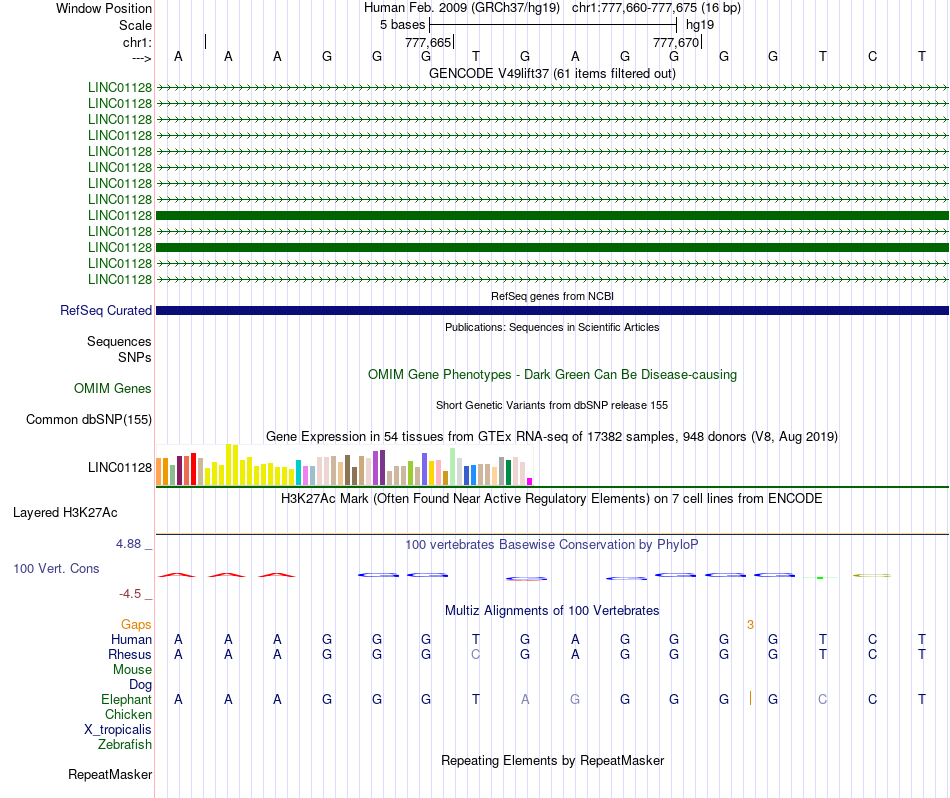Click Repeating Elements by RepeatMasker title

point(552,760)
